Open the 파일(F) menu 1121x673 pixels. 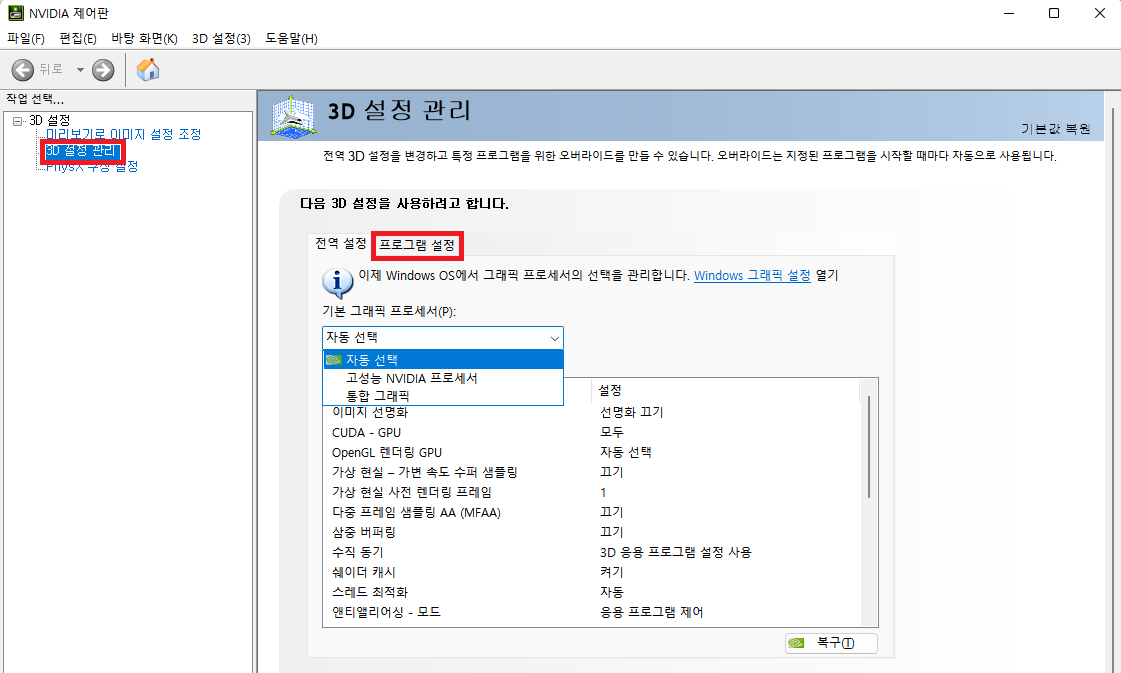click(x=26, y=39)
